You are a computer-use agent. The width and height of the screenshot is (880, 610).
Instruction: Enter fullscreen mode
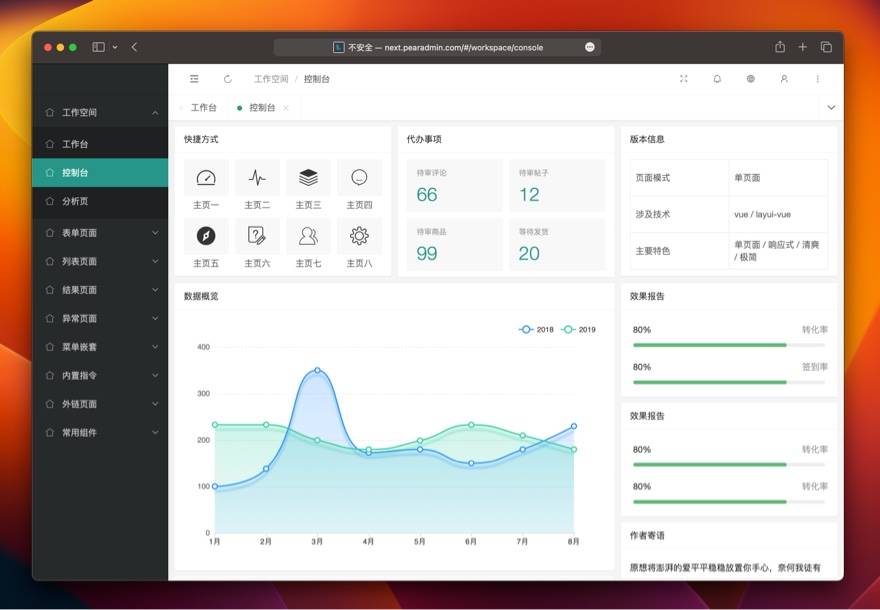tap(683, 79)
